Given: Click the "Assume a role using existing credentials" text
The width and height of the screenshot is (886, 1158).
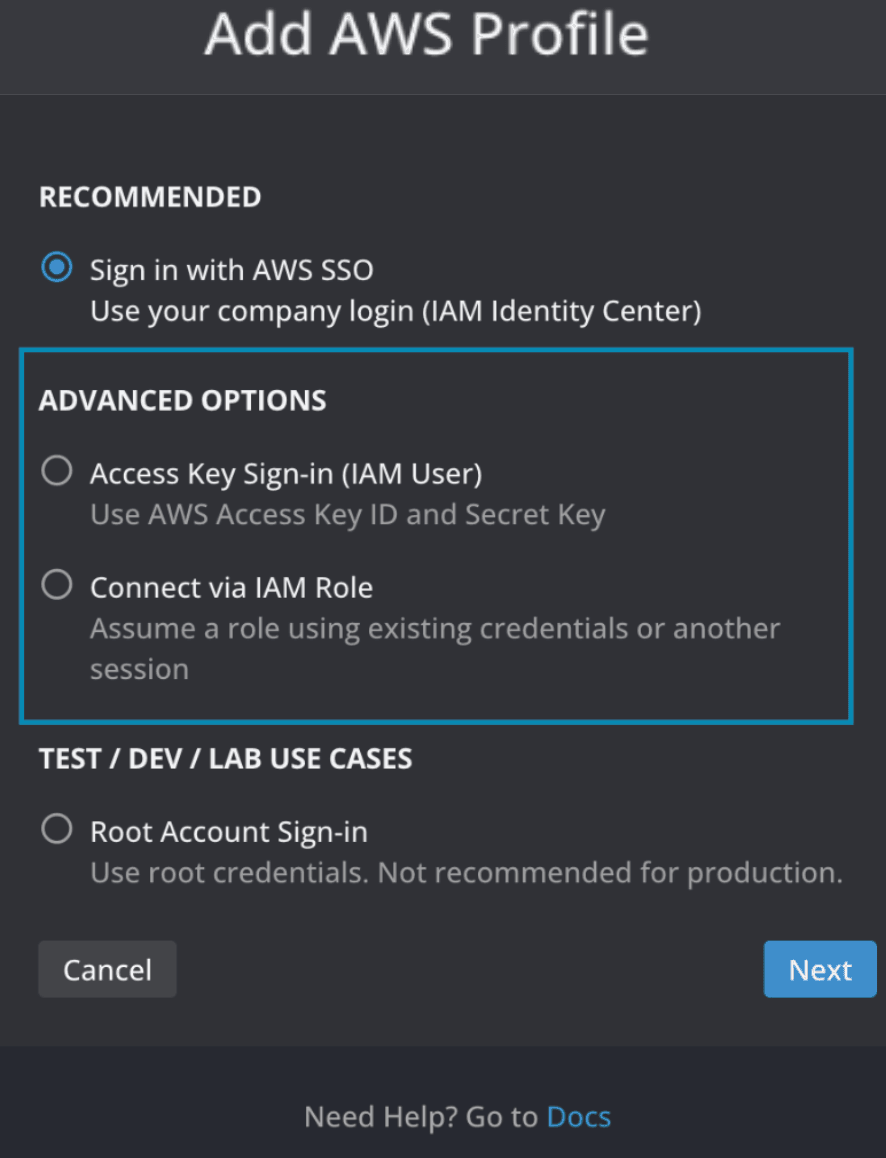Looking at the screenshot, I should (x=434, y=629).
